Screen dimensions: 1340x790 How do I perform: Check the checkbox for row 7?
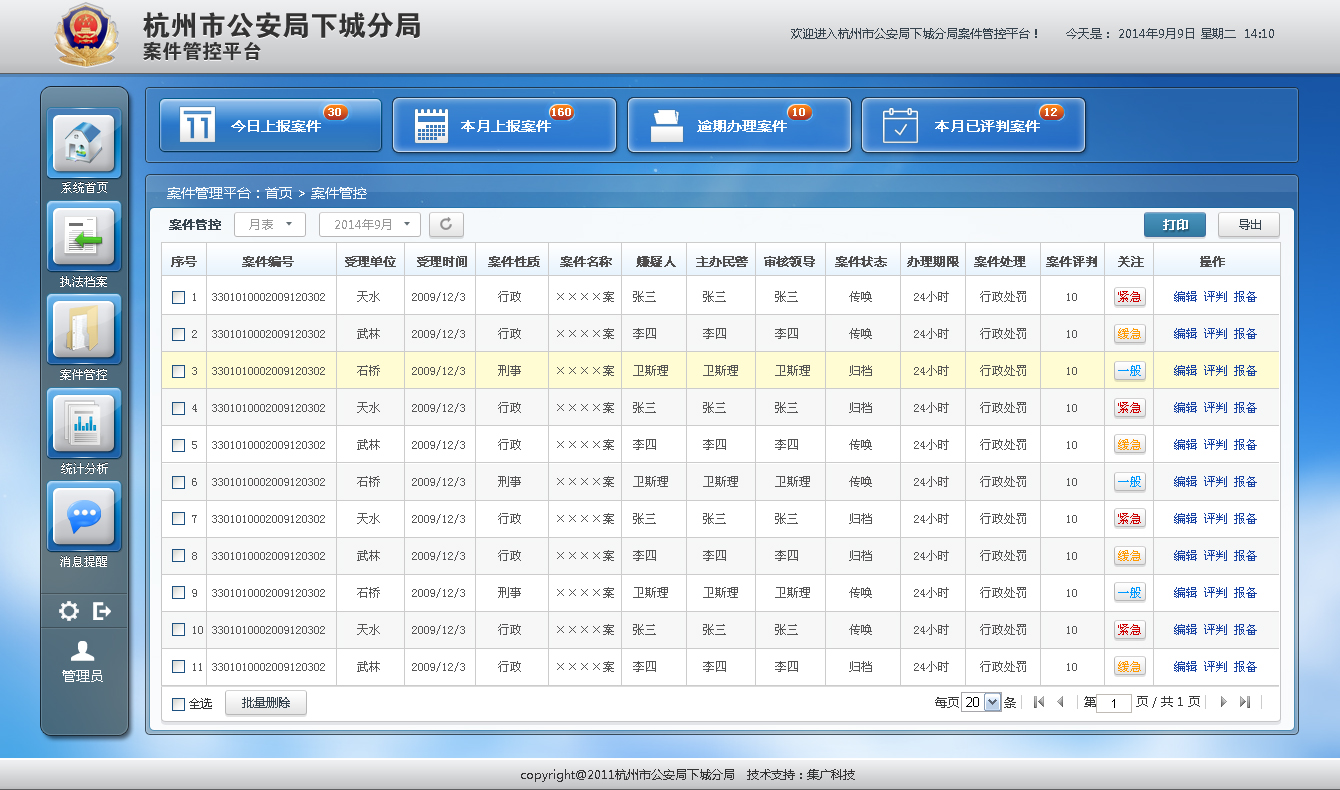[x=178, y=519]
